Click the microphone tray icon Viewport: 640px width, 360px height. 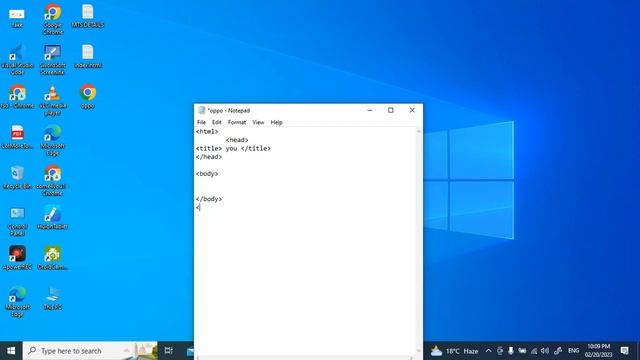[511, 351]
